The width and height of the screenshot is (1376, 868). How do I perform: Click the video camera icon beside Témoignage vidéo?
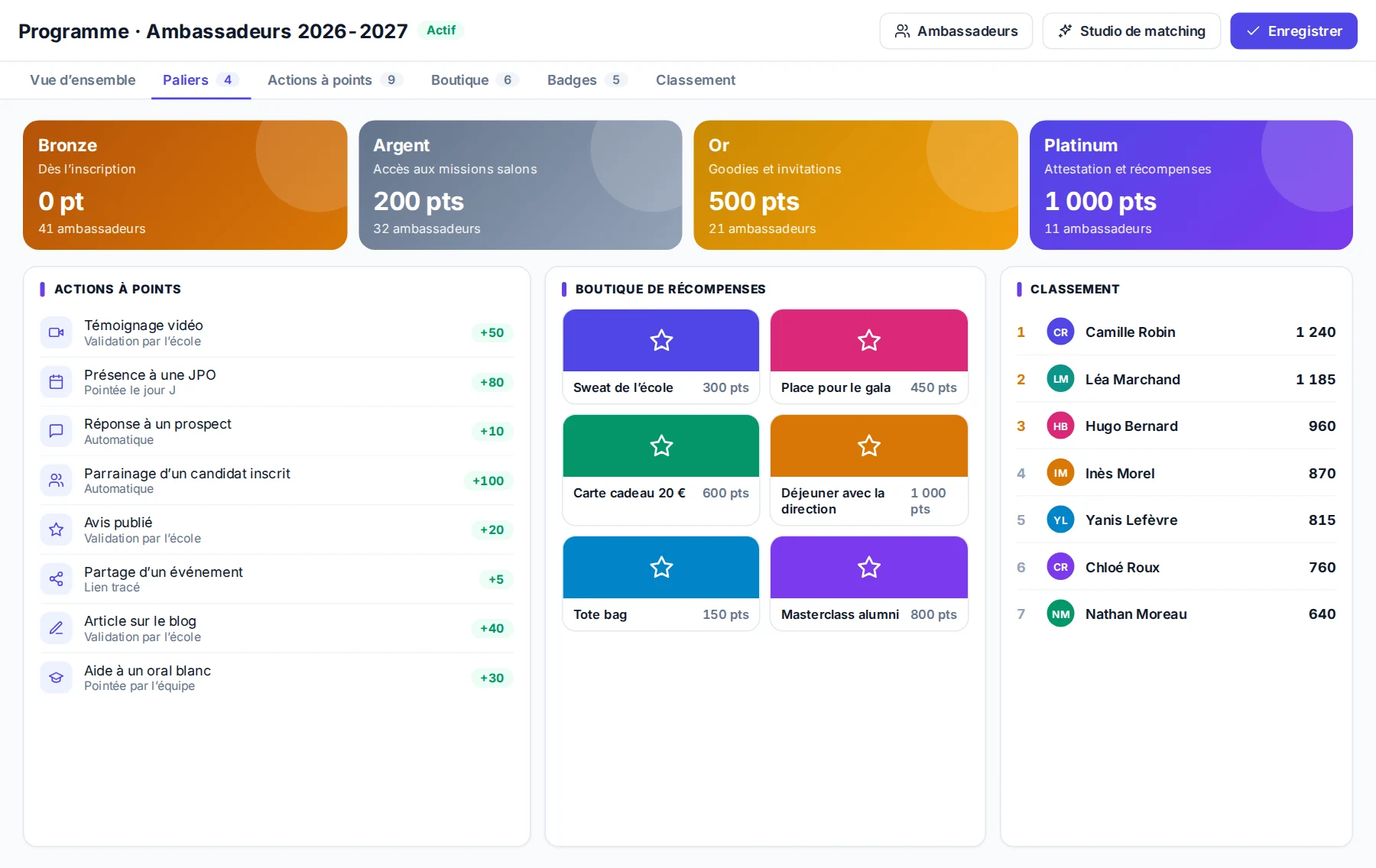tap(56, 332)
